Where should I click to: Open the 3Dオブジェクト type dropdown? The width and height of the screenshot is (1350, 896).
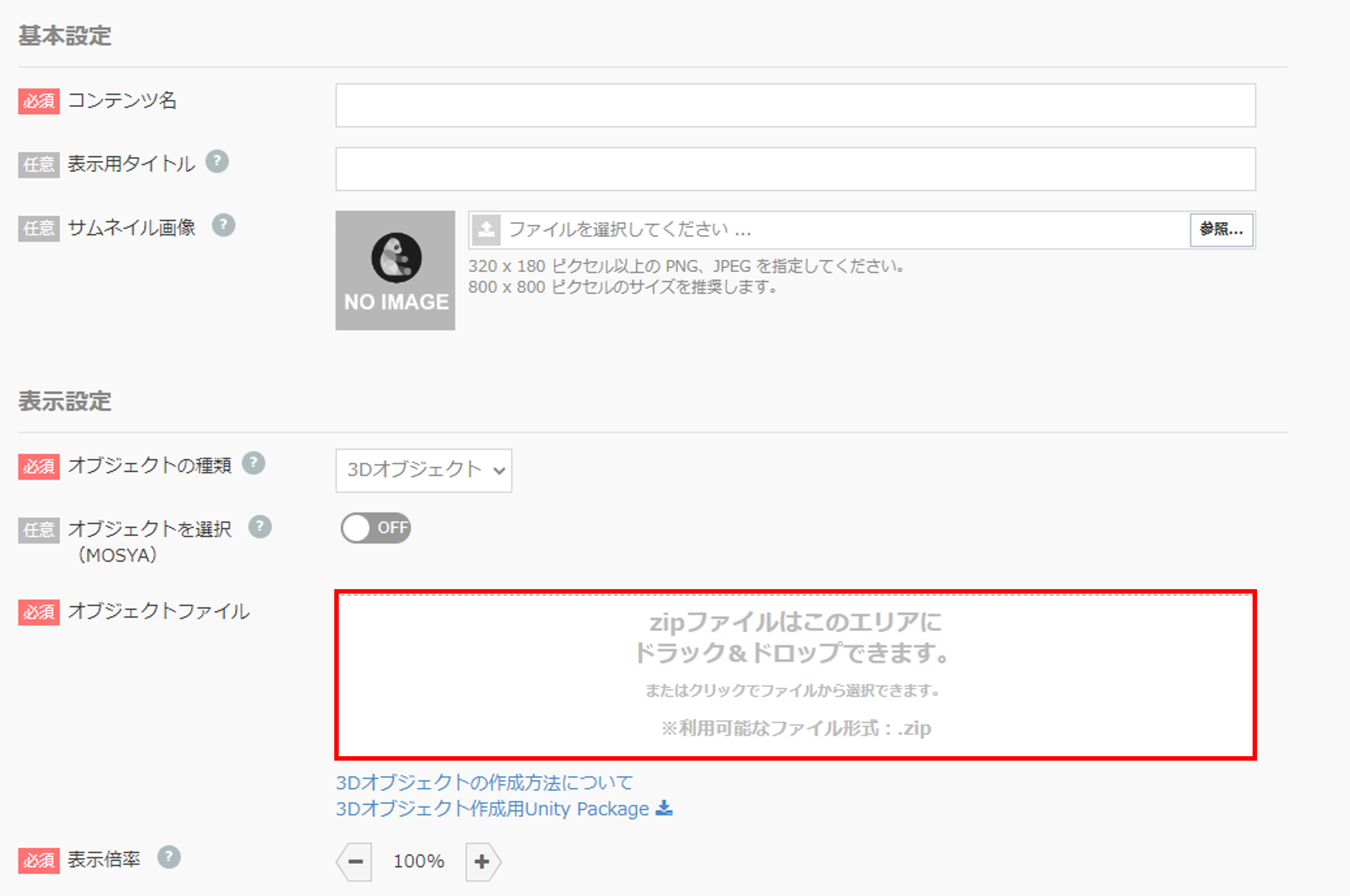coord(424,470)
